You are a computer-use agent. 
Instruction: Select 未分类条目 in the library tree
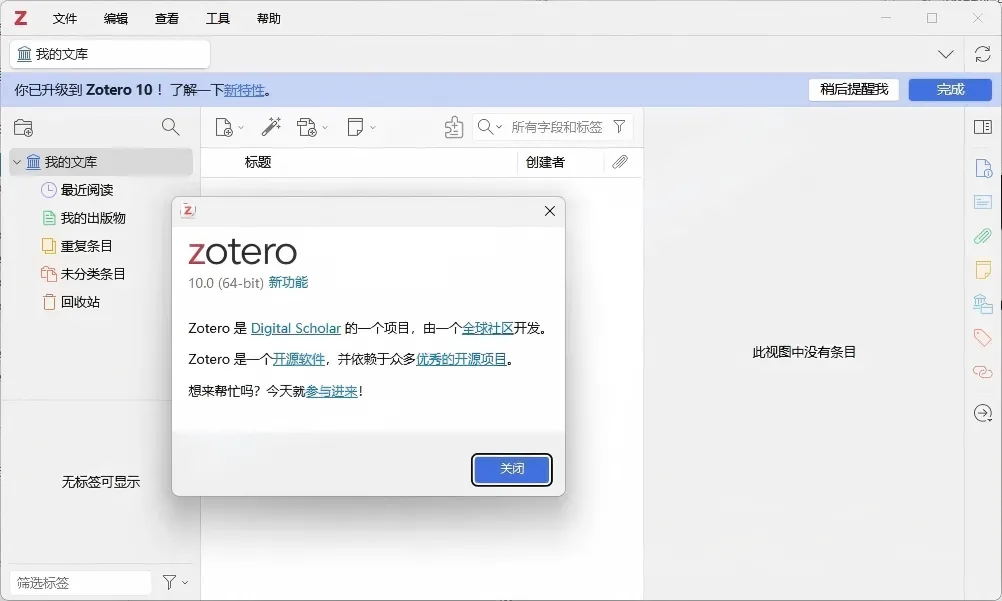tap(93, 274)
